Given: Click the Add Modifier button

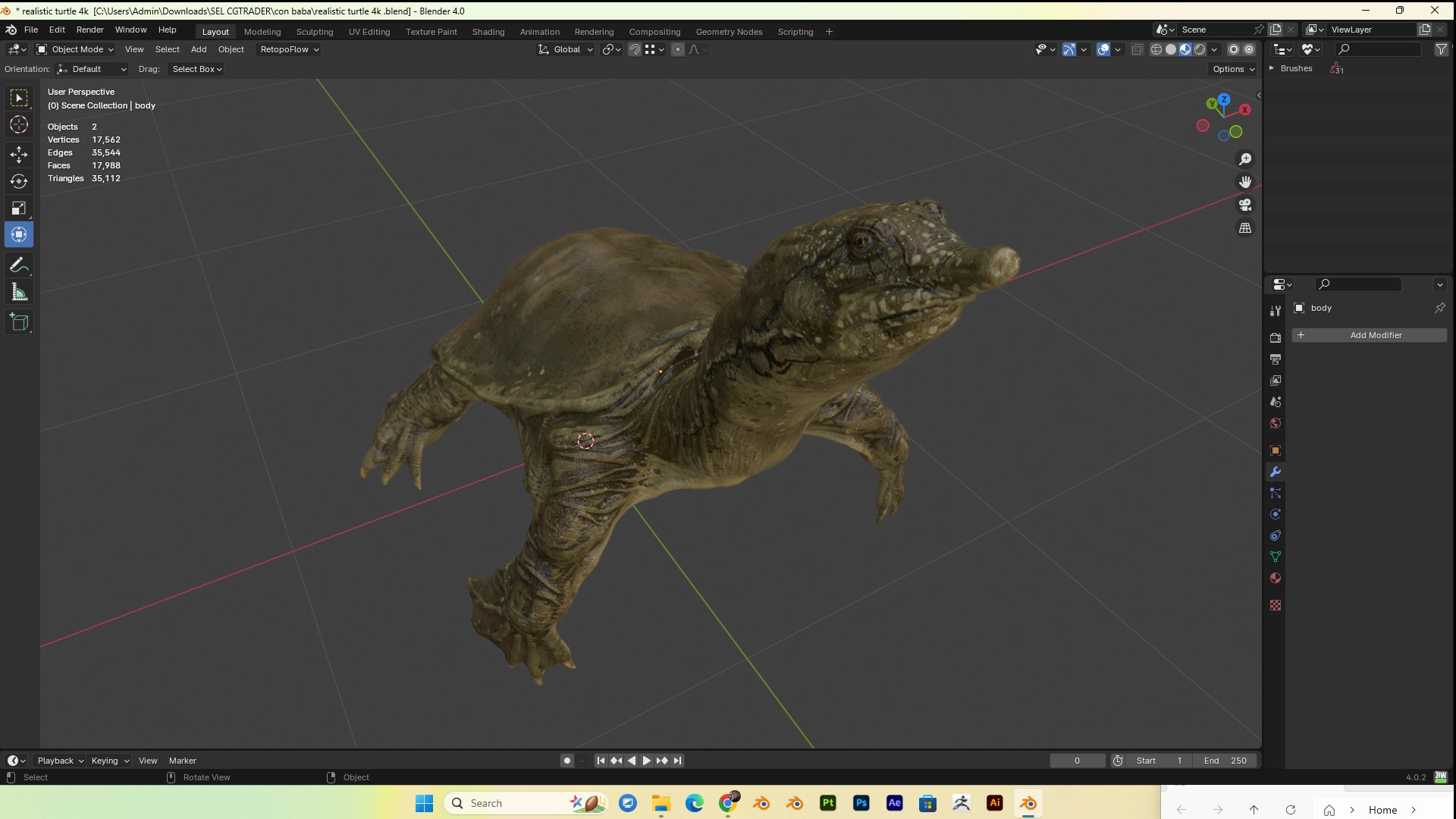Looking at the screenshot, I should click(x=1370, y=335).
